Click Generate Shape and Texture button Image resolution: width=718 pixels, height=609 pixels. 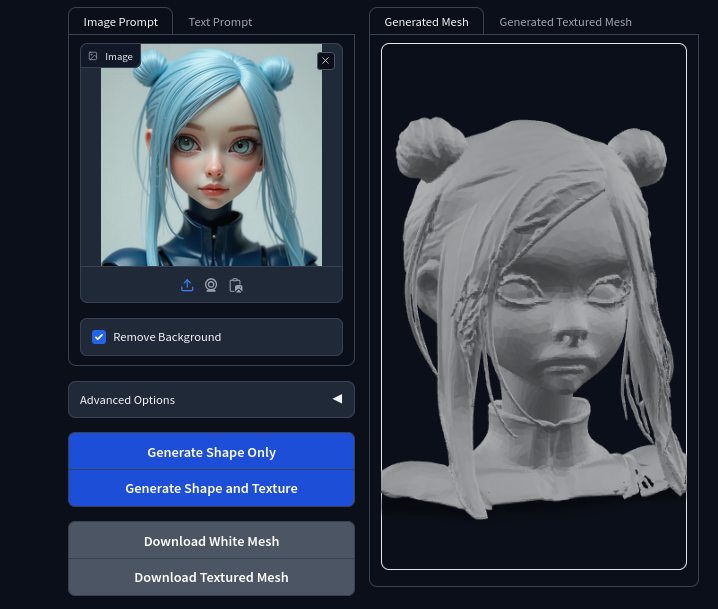tap(212, 488)
